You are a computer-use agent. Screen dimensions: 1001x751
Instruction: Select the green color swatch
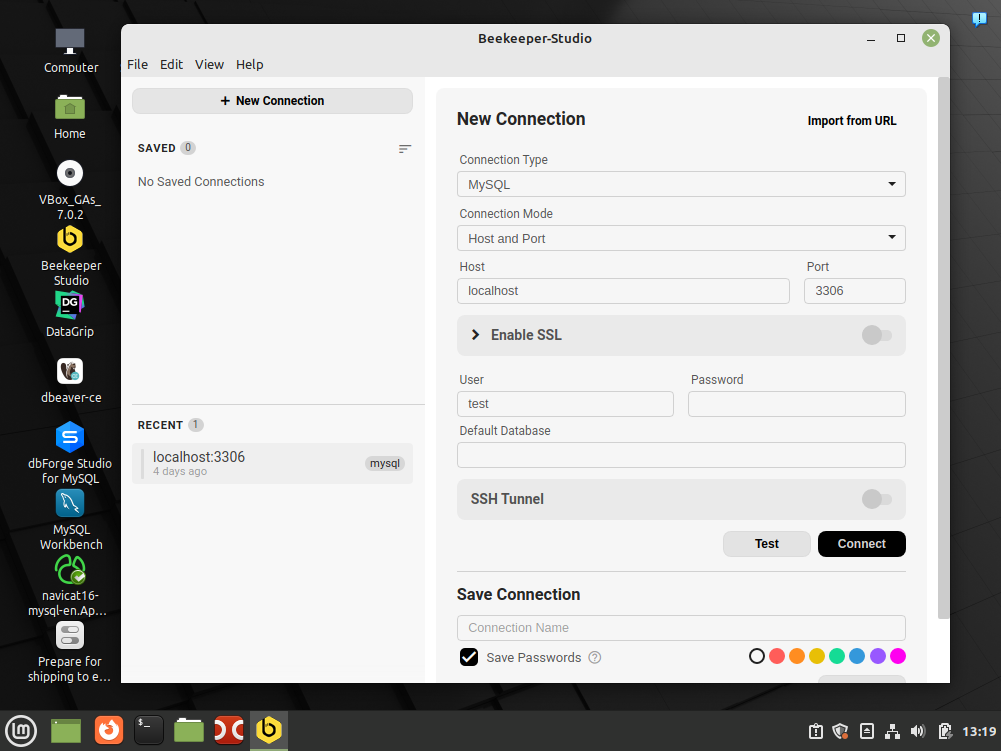click(x=837, y=656)
